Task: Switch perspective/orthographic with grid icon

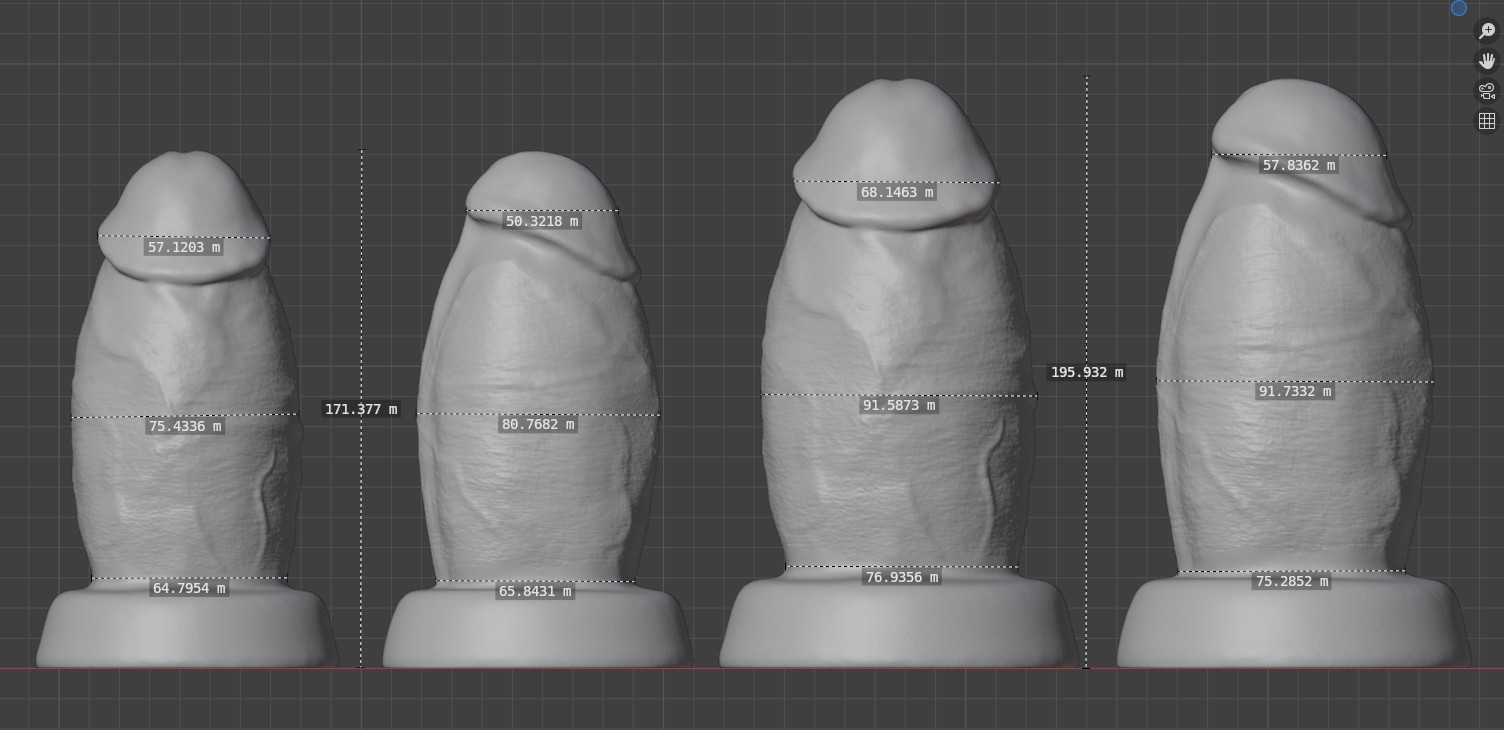Action: coord(1486,121)
